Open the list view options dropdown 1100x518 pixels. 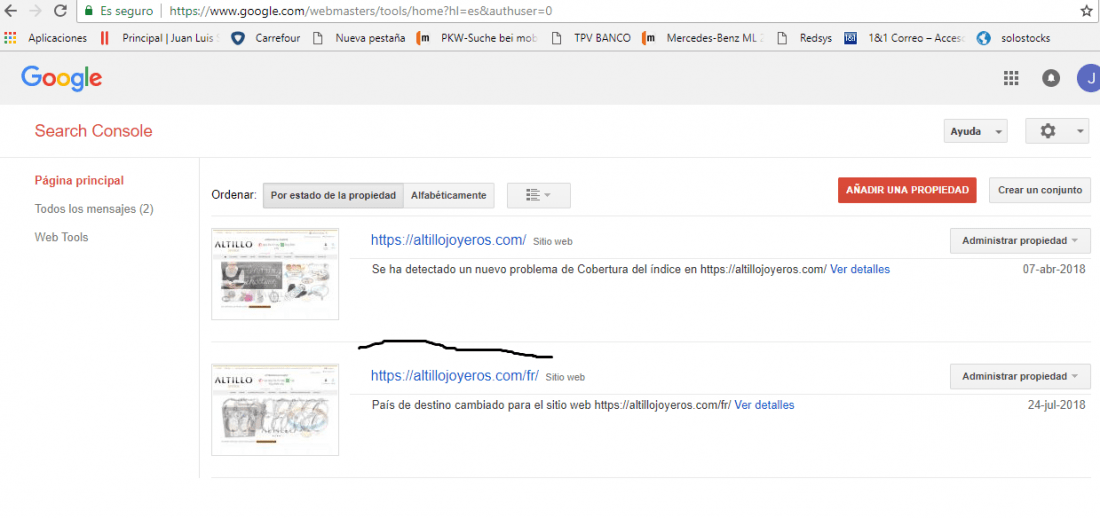(539, 195)
